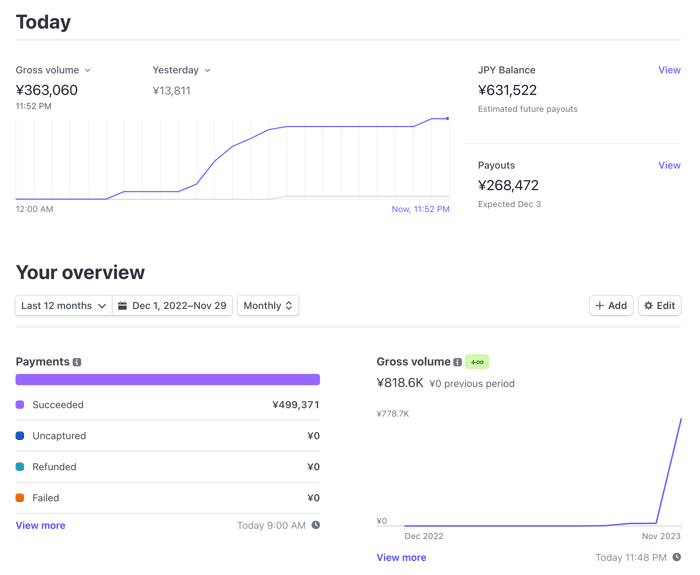The height and width of the screenshot is (575, 700).
Task: Click the endpoint dot on today's chart
Action: 447,119
